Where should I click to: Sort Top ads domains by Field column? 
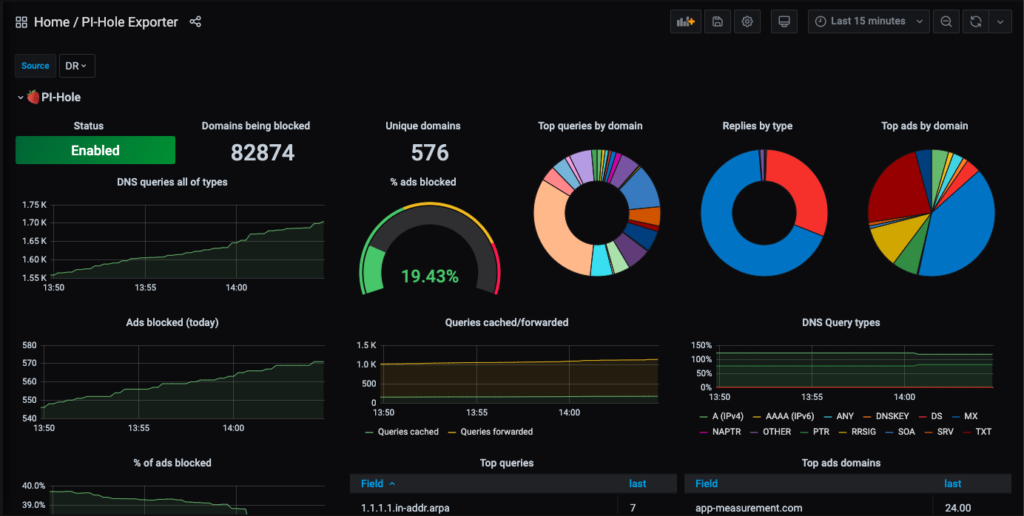point(707,483)
